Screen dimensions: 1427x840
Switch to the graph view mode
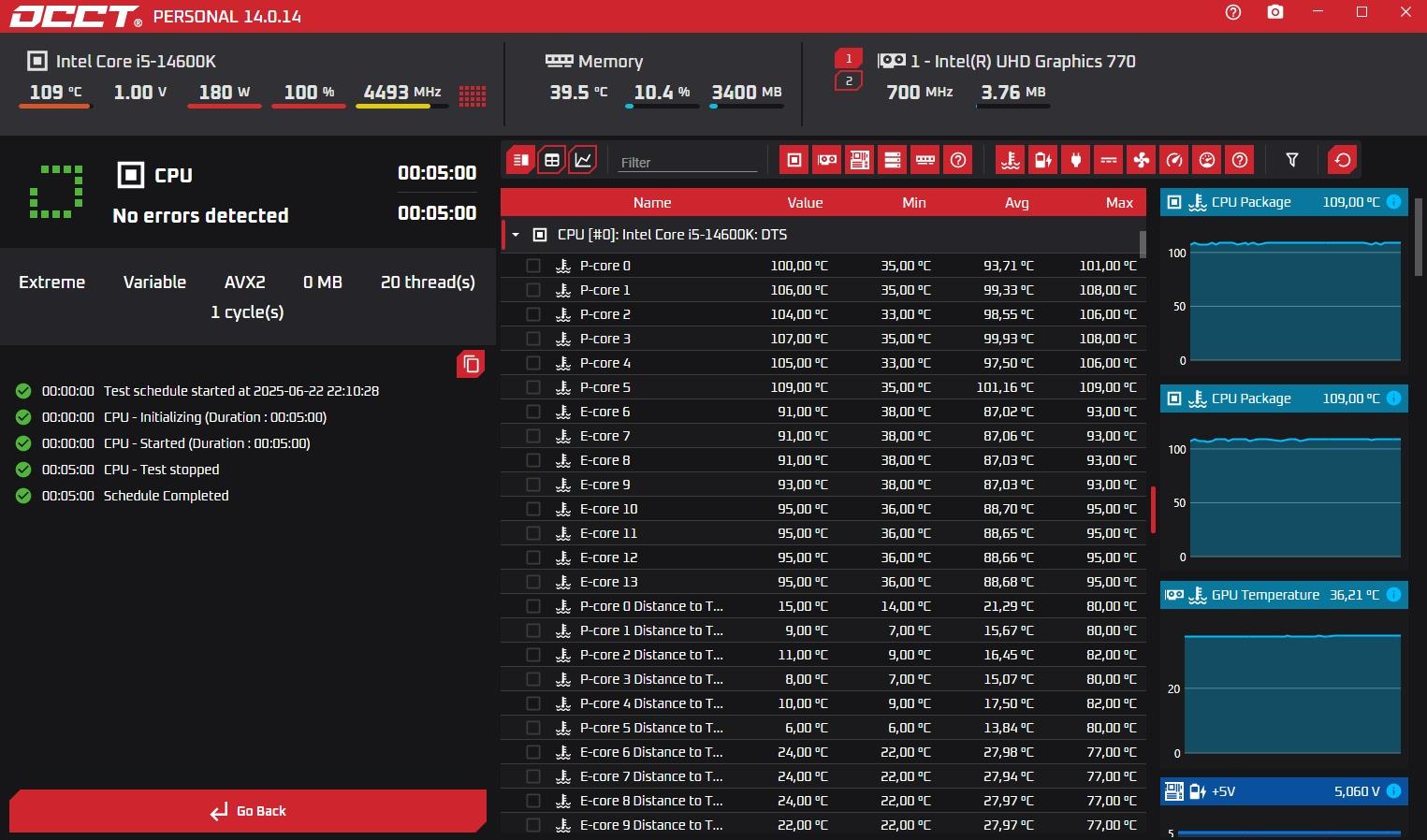[x=583, y=160]
